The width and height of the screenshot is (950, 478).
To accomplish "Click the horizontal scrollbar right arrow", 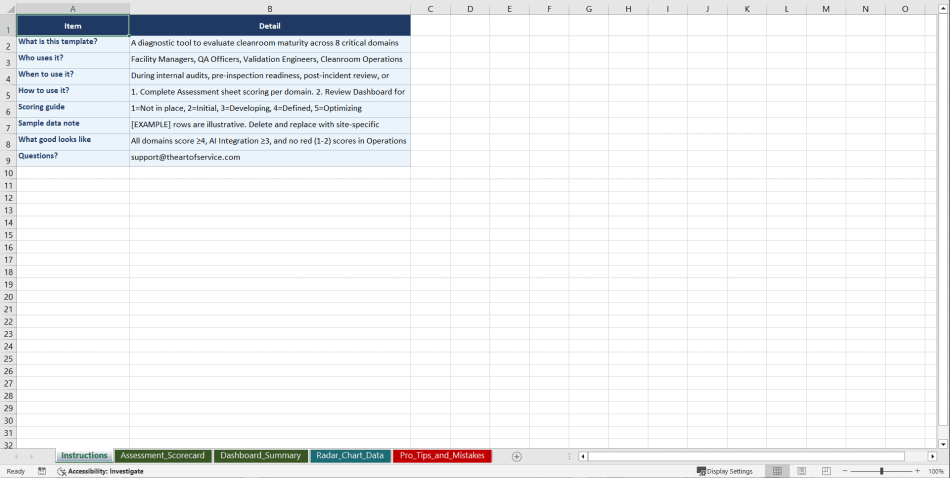I will pos(932,456).
